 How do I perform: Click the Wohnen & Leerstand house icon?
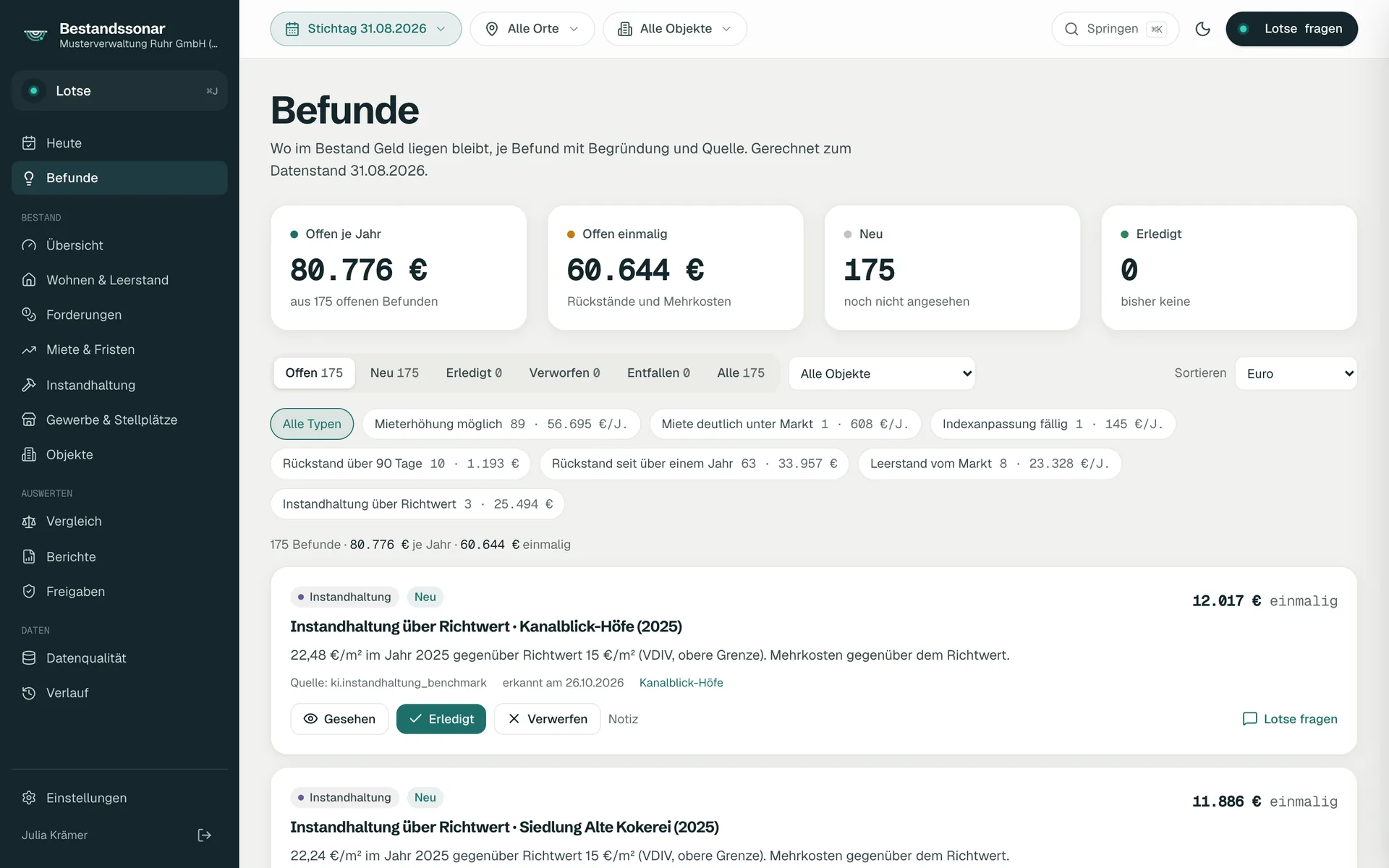coord(29,280)
